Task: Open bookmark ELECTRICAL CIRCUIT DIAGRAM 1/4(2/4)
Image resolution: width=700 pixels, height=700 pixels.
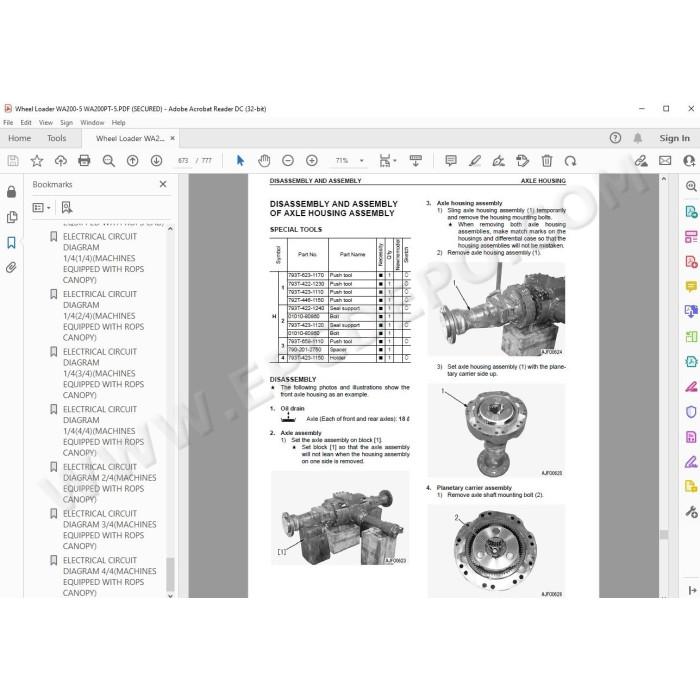Action: pos(104,316)
